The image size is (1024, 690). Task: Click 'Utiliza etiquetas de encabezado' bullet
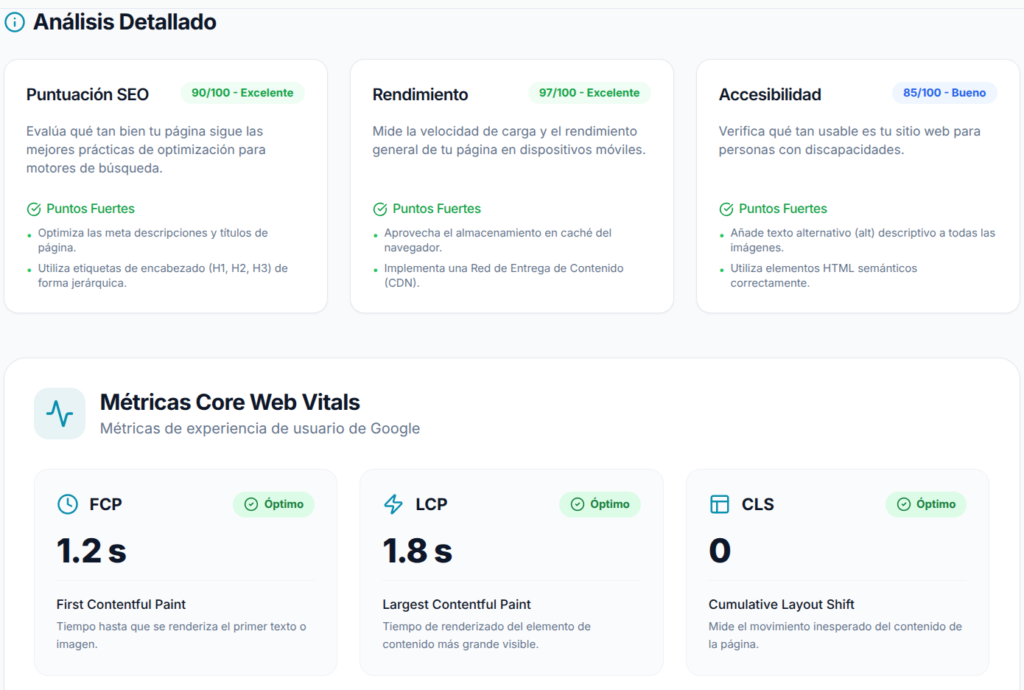pos(163,275)
